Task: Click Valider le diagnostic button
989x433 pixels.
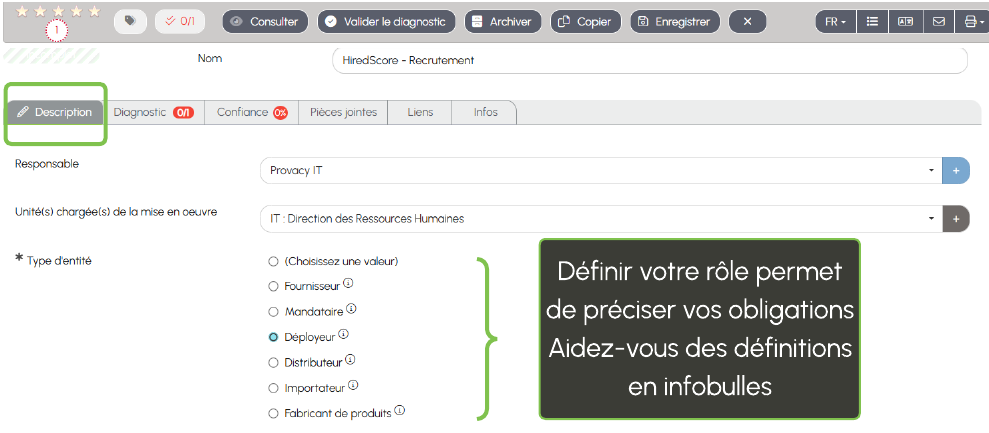Action: [387, 21]
